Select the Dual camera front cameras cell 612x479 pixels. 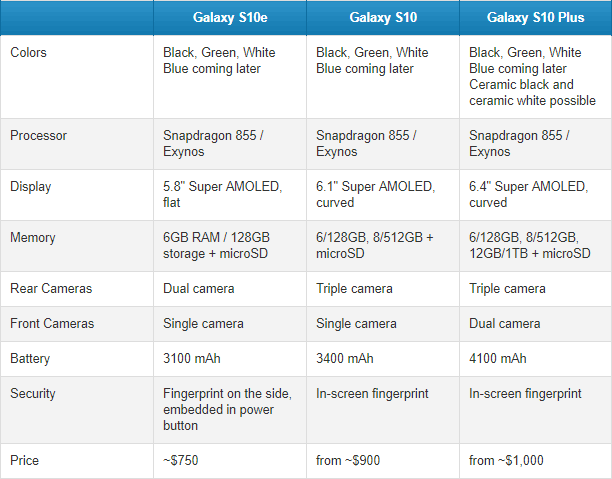click(505, 324)
